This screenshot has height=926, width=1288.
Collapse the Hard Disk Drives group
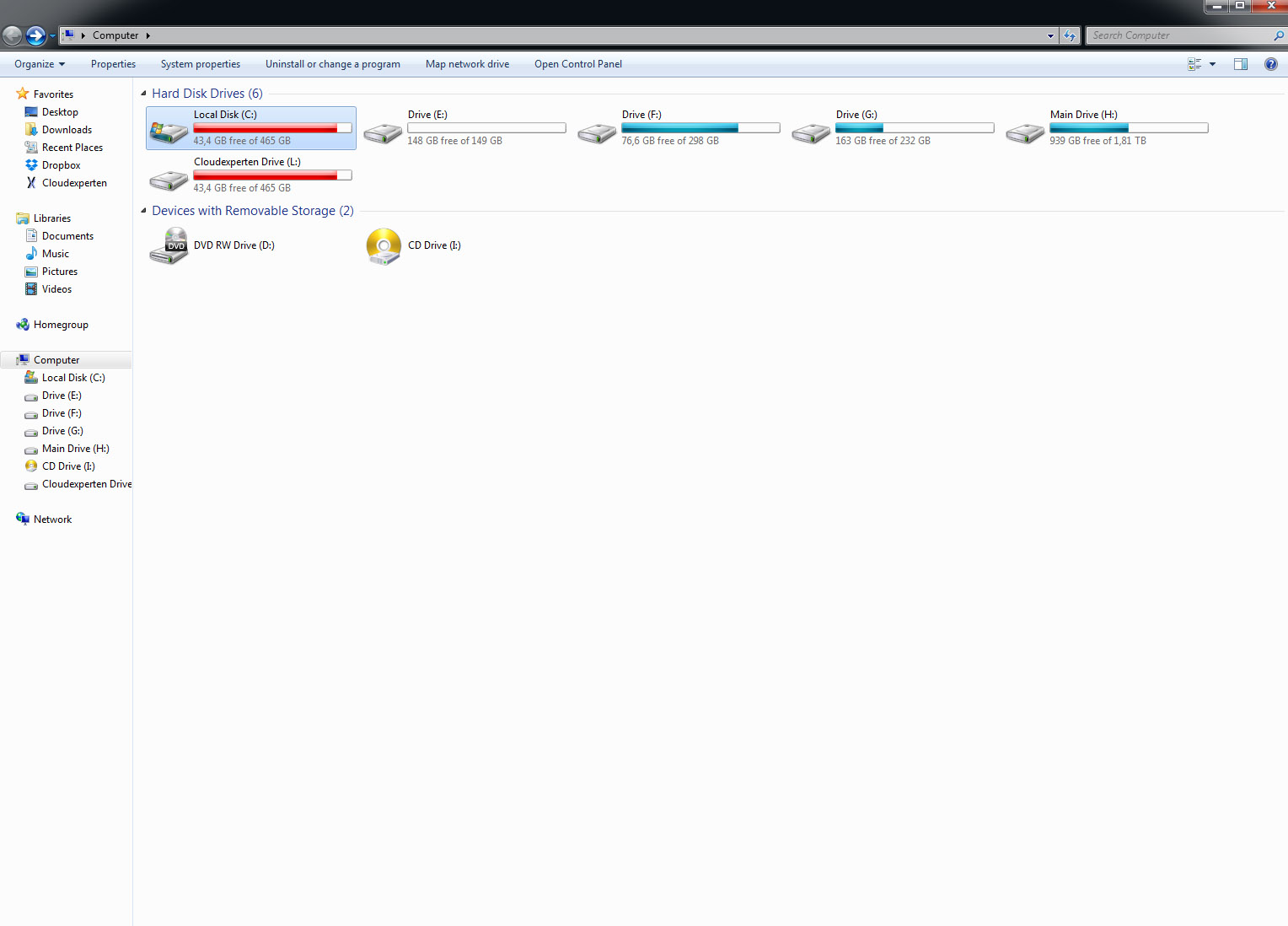(143, 94)
